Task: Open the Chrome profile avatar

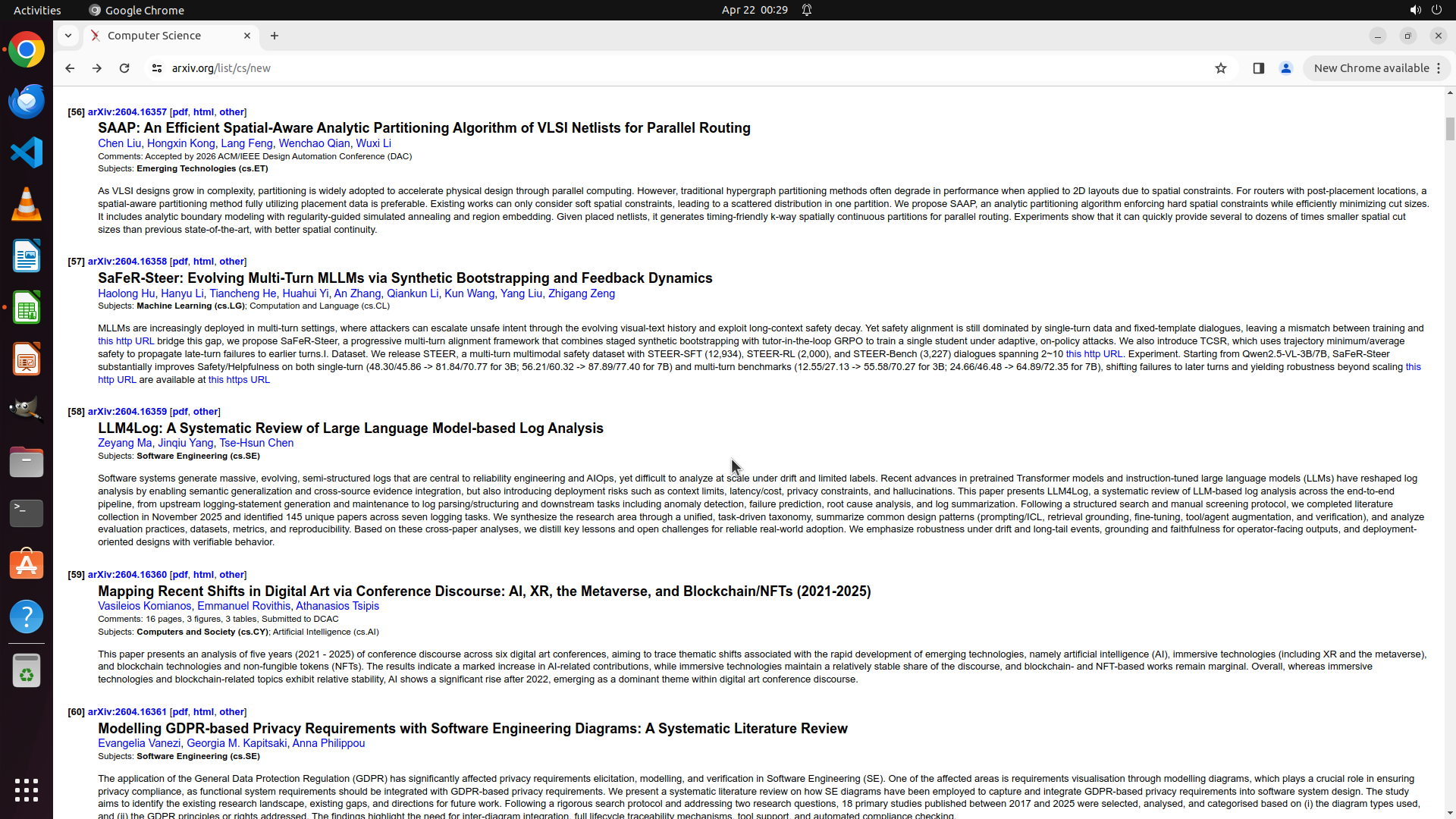Action: pos(1285,68)
